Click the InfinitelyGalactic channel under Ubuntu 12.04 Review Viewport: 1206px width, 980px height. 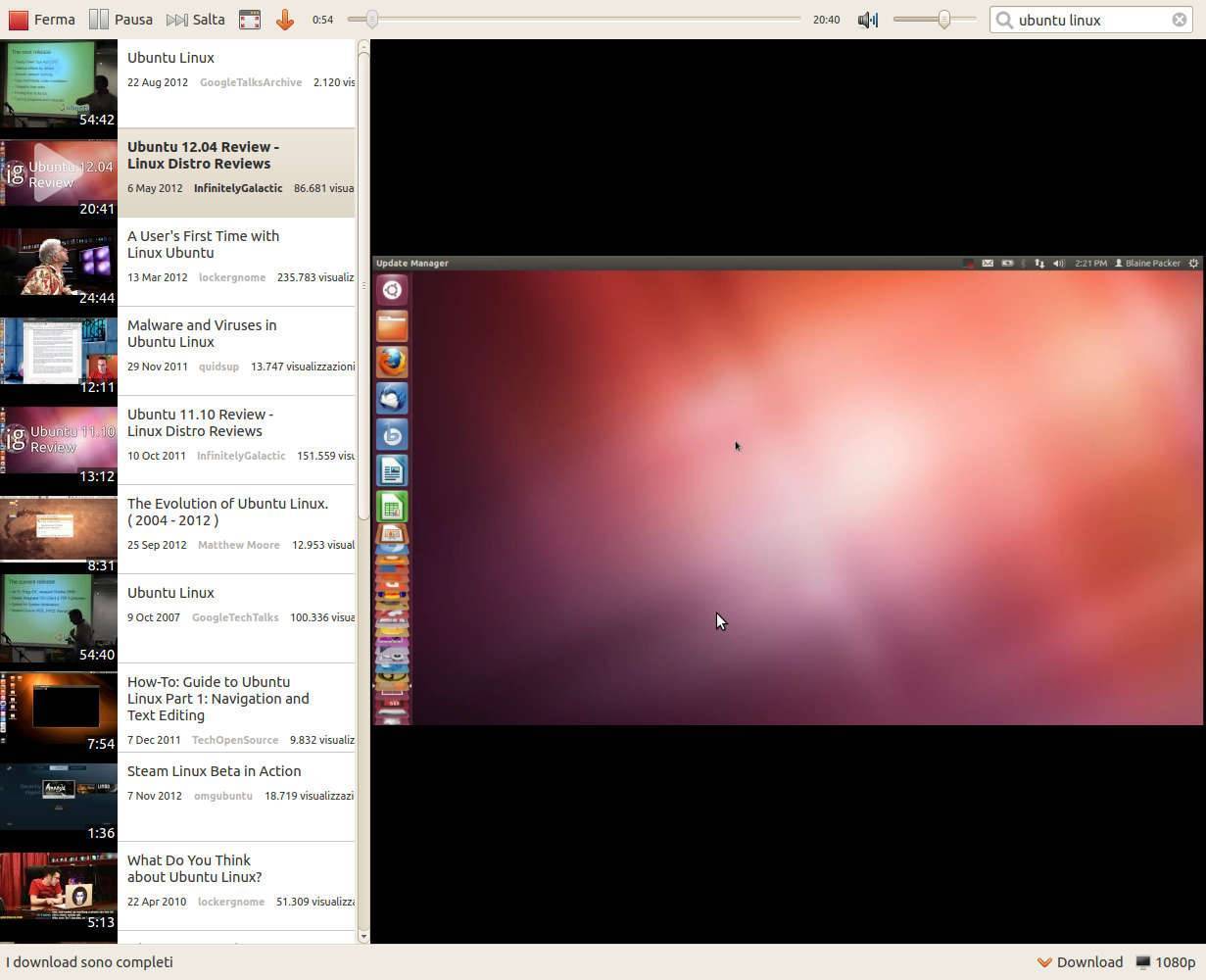tap(238, 188)
